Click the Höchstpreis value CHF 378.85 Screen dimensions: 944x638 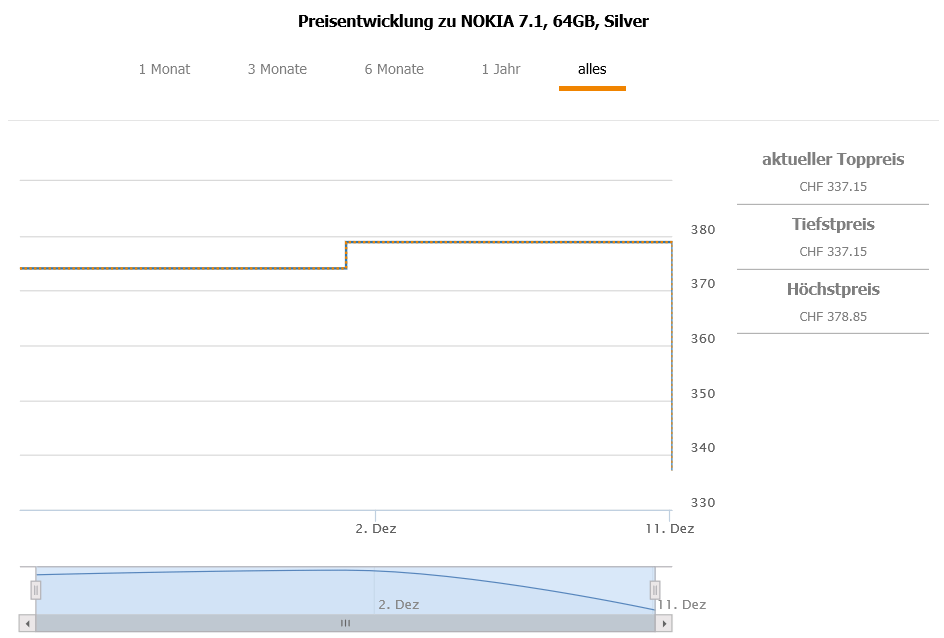tap(833, 316)
